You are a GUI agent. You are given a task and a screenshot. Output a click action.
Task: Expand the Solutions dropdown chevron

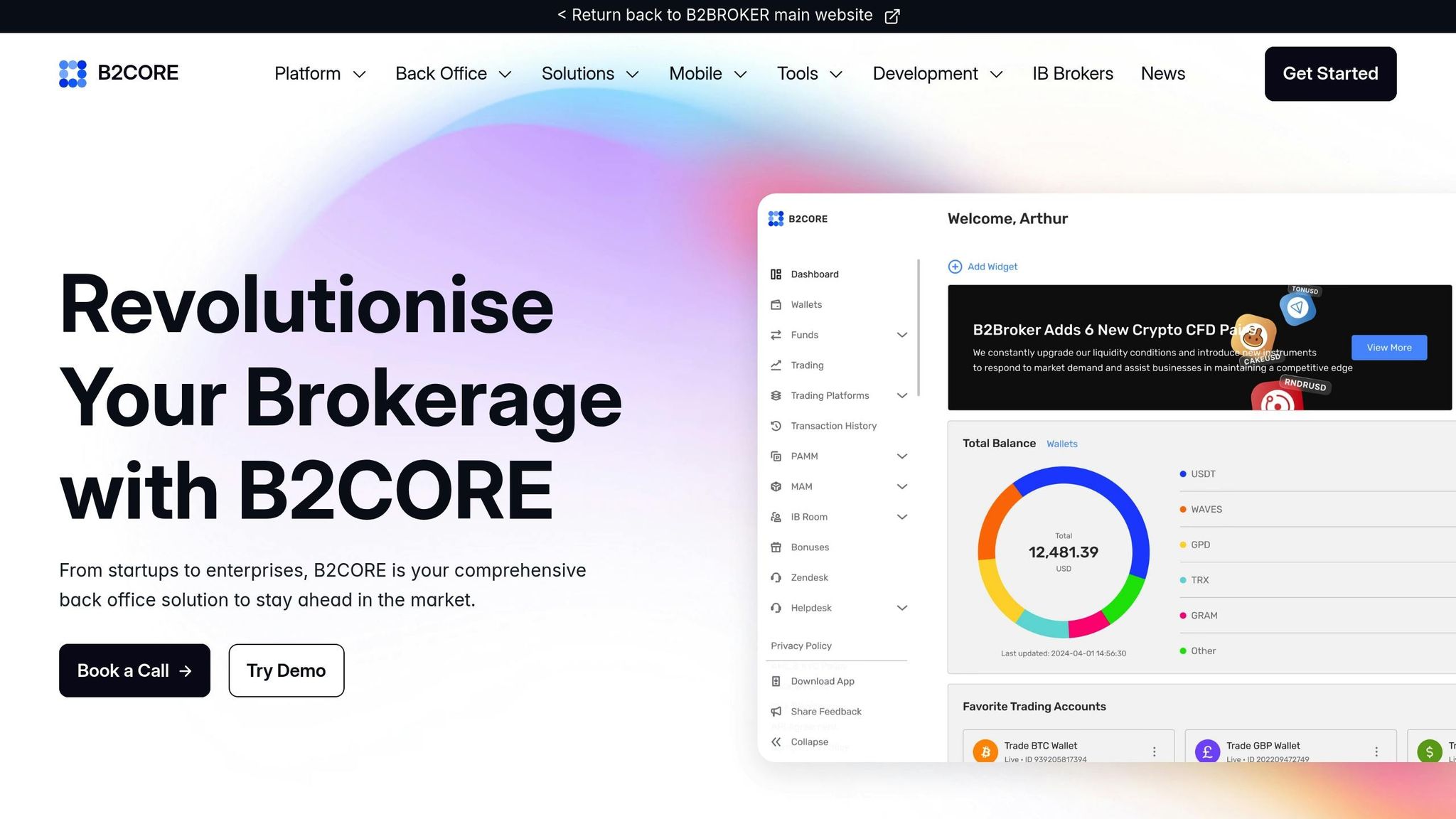coord(633,75)
